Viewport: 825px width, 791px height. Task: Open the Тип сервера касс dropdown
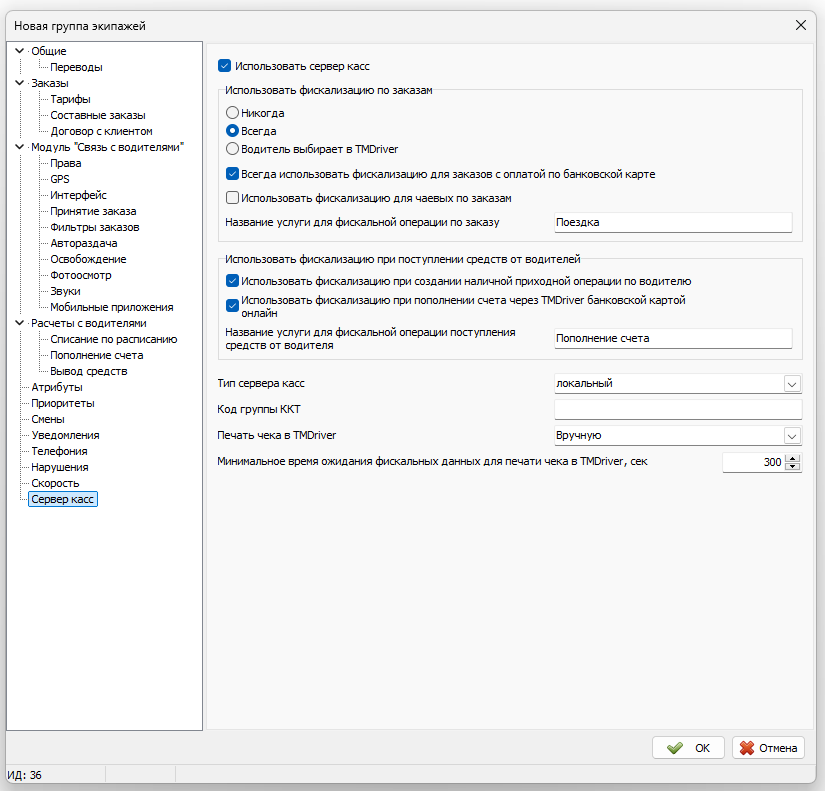[792, 384]
